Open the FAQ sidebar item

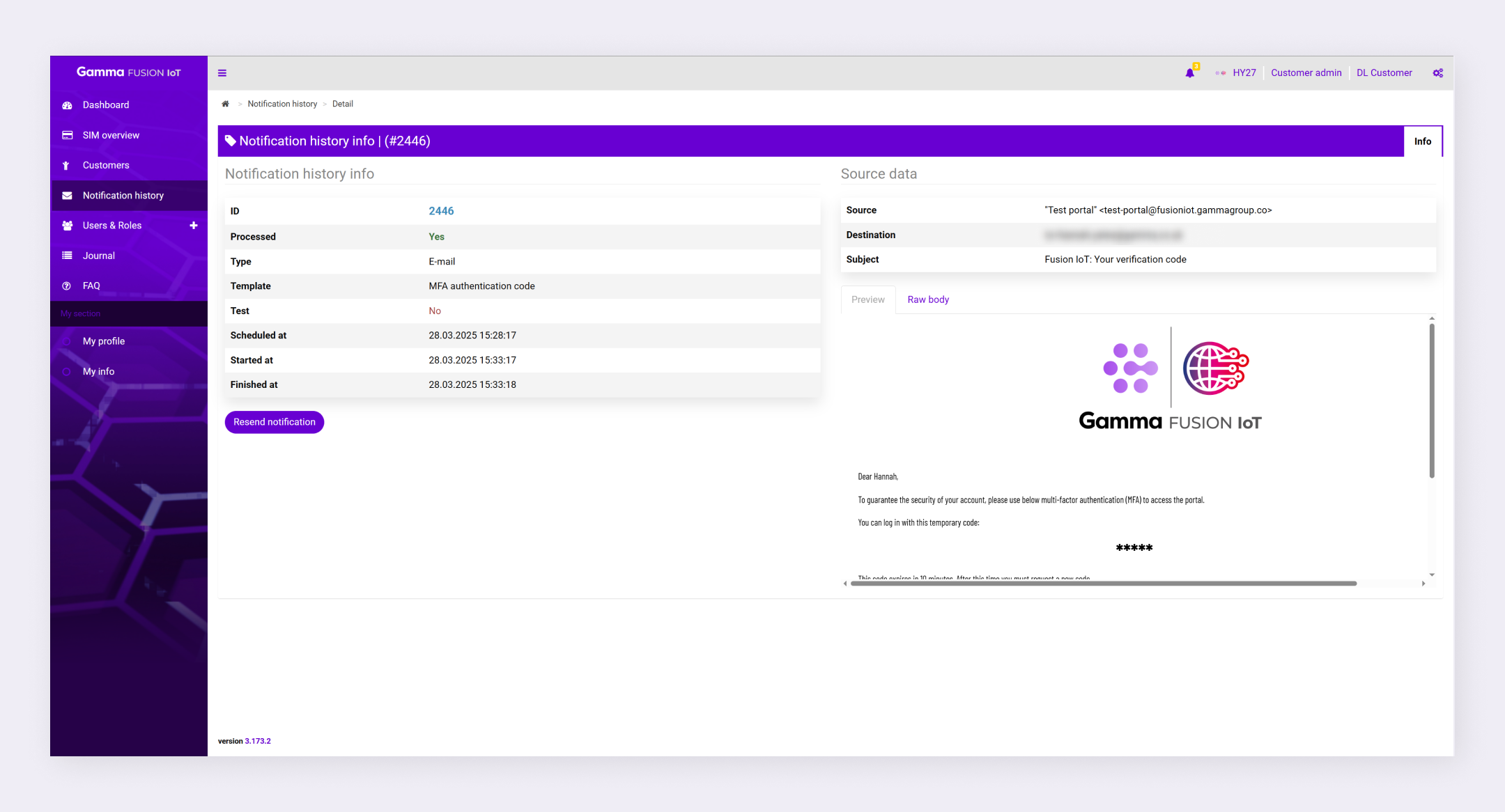91,286
